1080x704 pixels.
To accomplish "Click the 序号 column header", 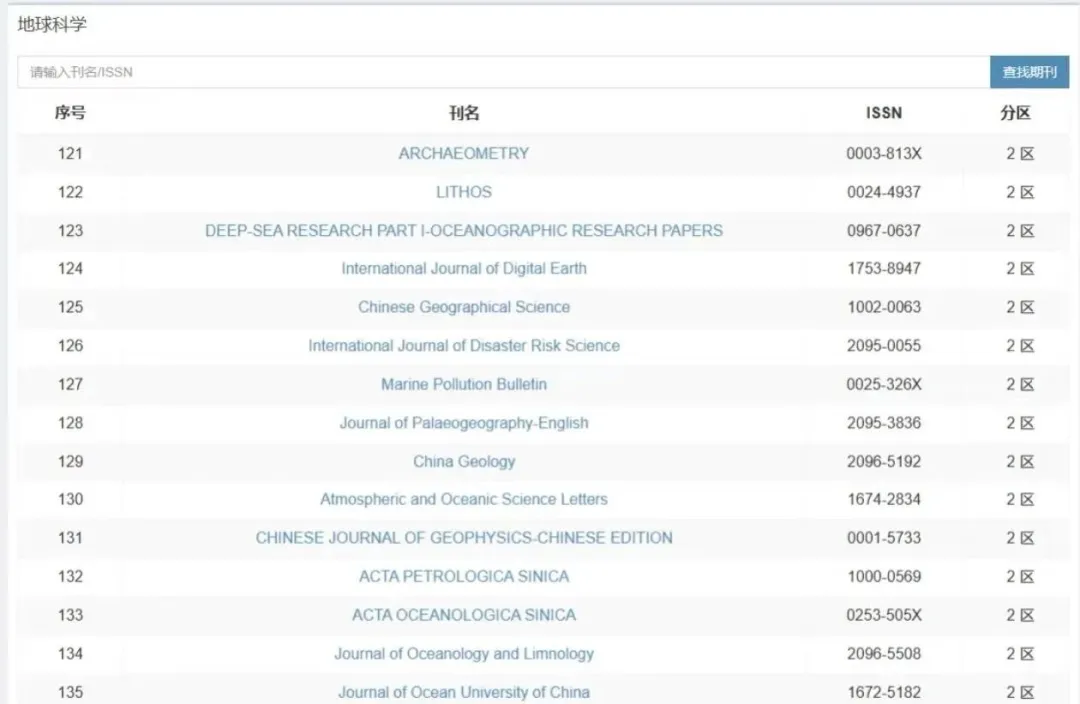I will click(x=70, y=113).
